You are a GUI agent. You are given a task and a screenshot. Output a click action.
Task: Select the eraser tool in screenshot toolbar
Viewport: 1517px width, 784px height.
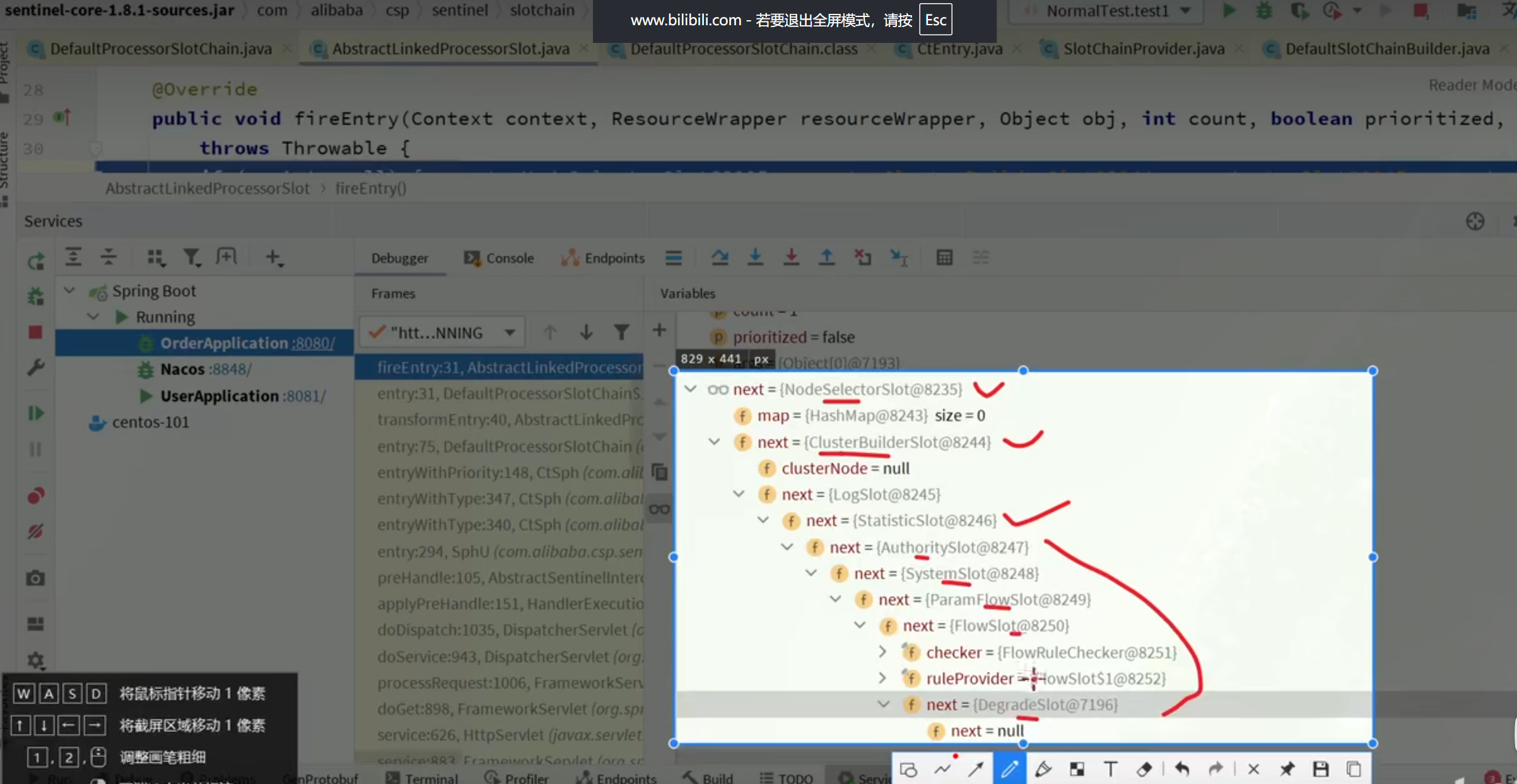click(1144, 769)
